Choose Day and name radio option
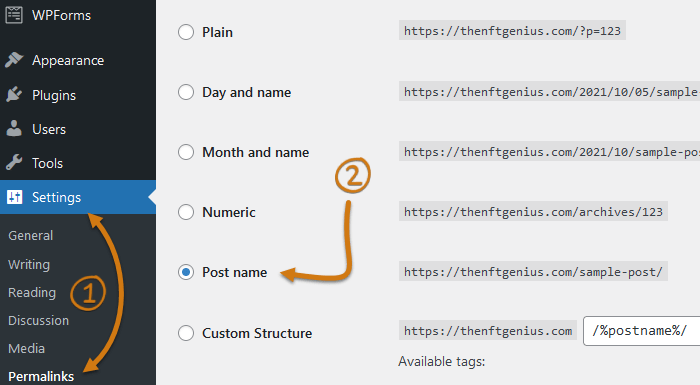The height and width of the screenshot is (385, 700). pos(186,92)
